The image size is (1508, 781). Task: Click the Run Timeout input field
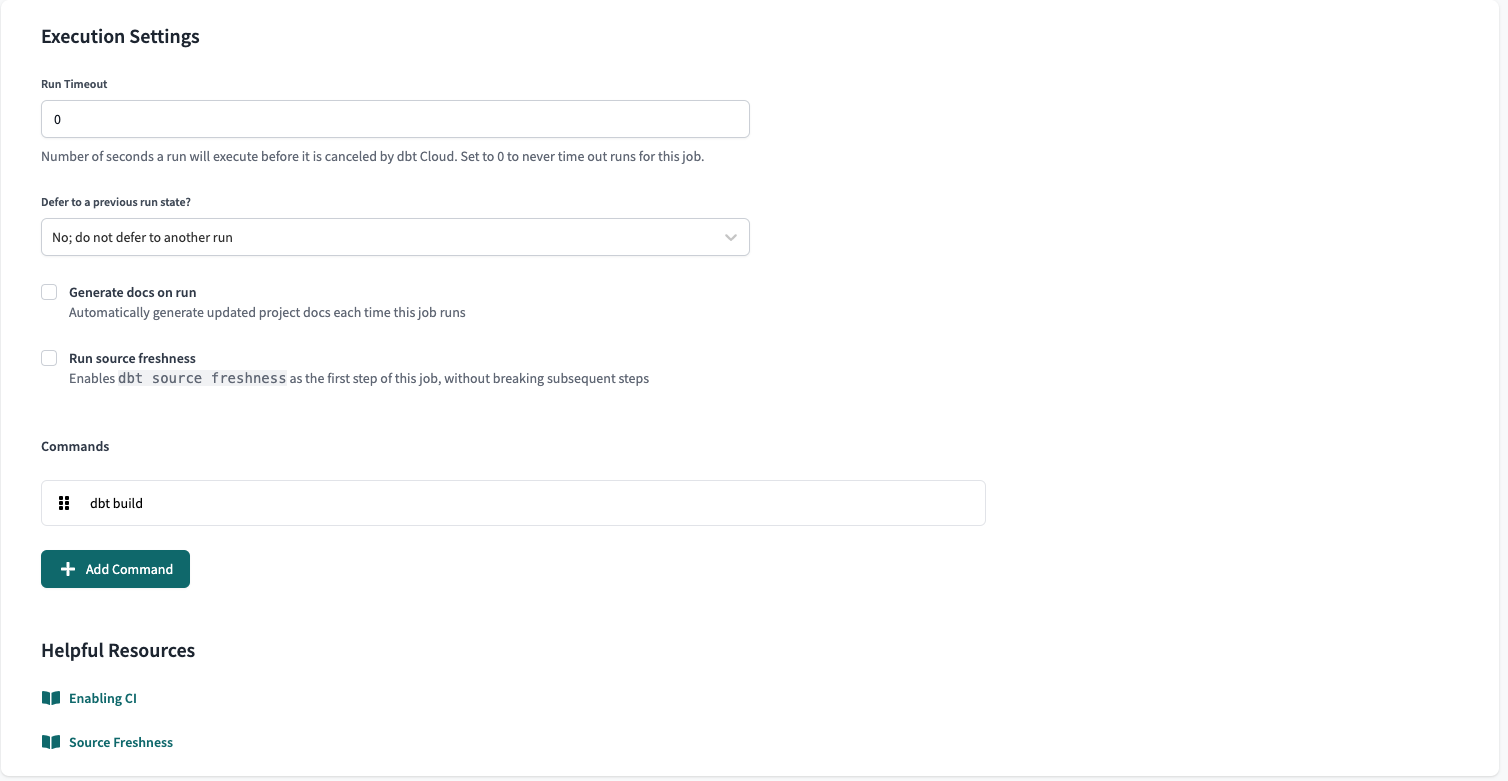pos(395,119)
